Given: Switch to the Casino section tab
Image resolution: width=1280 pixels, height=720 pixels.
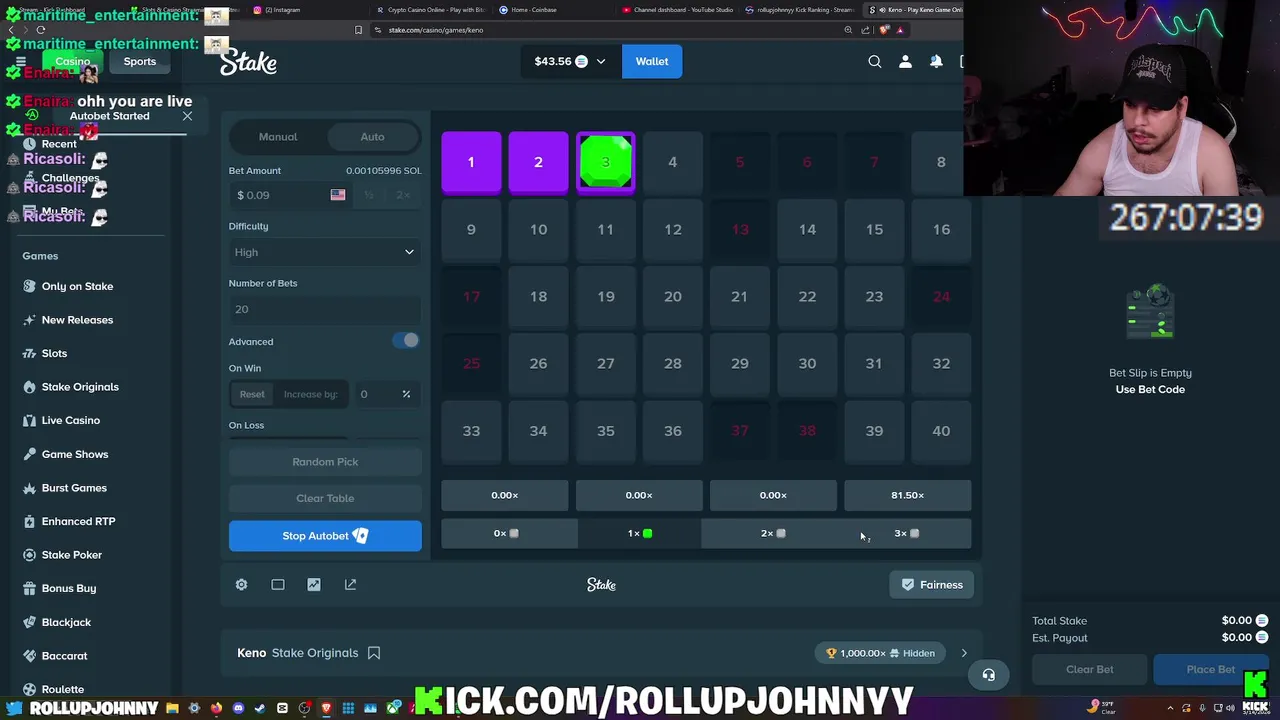Looking at the screenshot, I should point(72,62).
